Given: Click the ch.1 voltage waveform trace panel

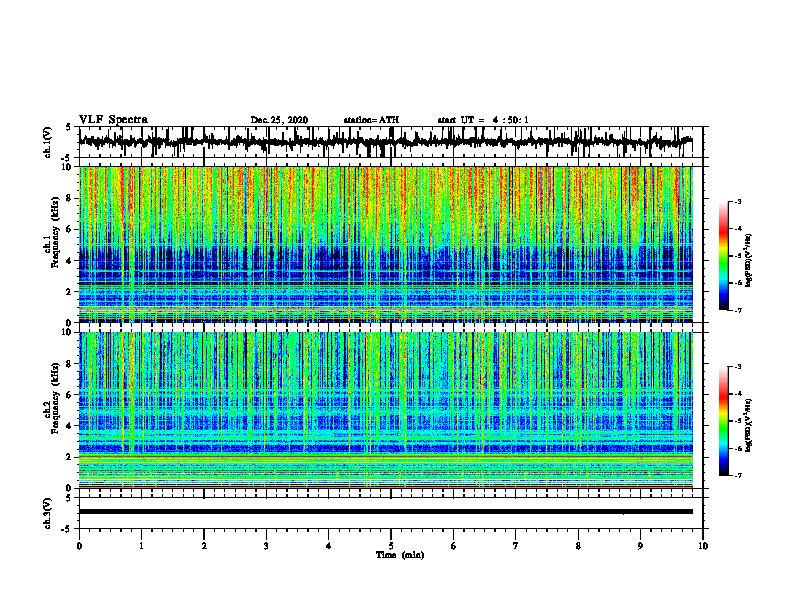Looking at the screenshot, I should [x=391, y=142].
